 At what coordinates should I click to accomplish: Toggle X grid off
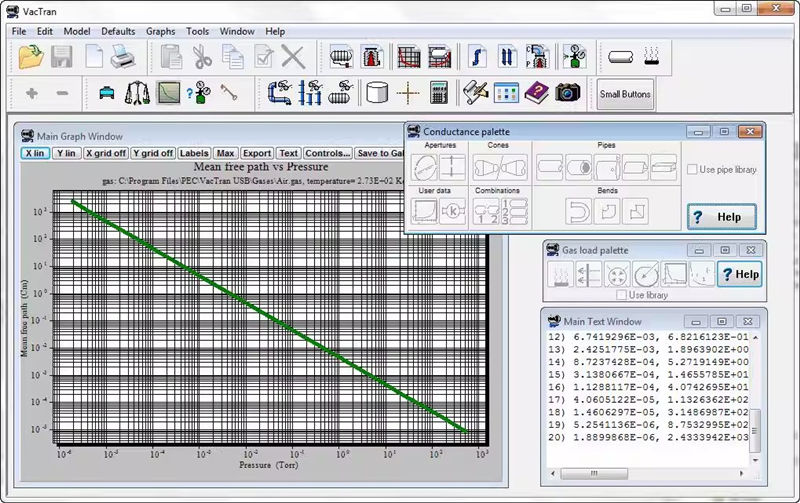tap(106, 153)
